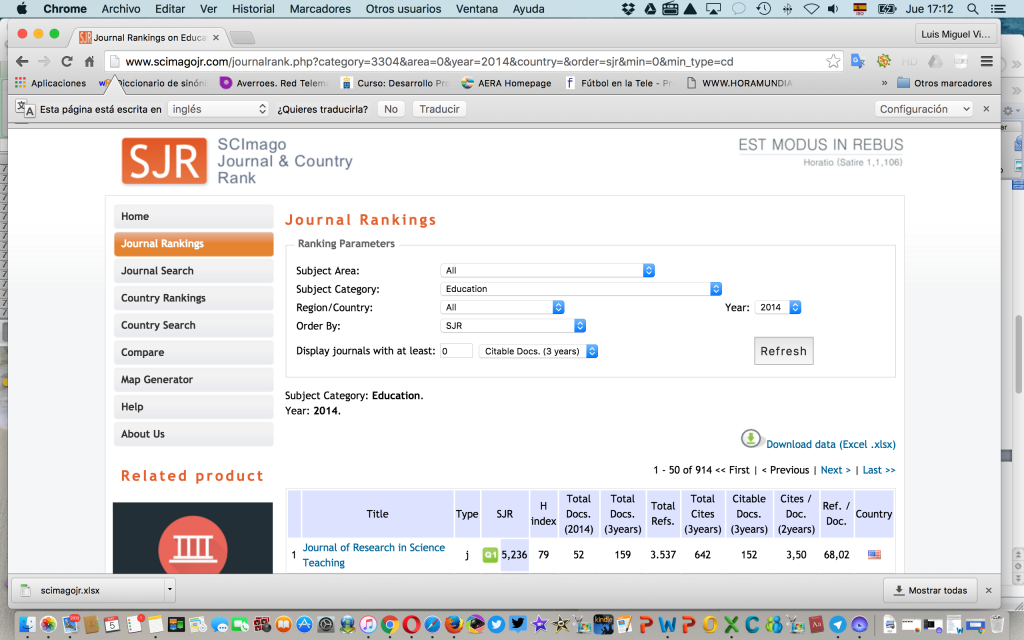The height and width of the screenshot is (640, 1024).
Task: Launch Finder from the Dock
Action: click(x=27, y=624)
